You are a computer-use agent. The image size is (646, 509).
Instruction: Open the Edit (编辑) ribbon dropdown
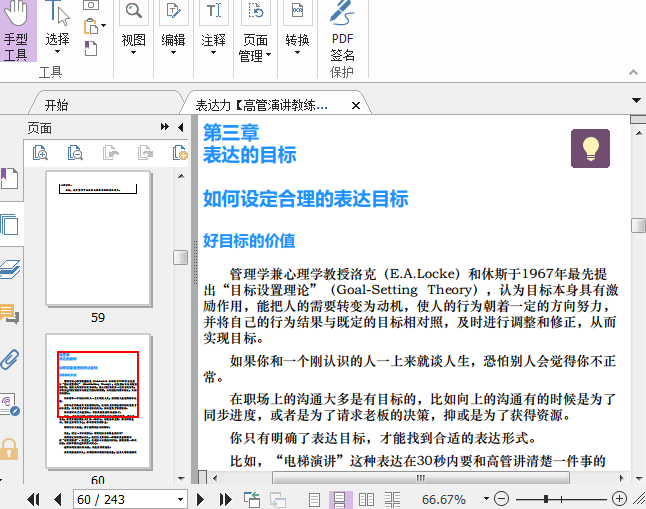pyautogui.click(x=173, y=29)
